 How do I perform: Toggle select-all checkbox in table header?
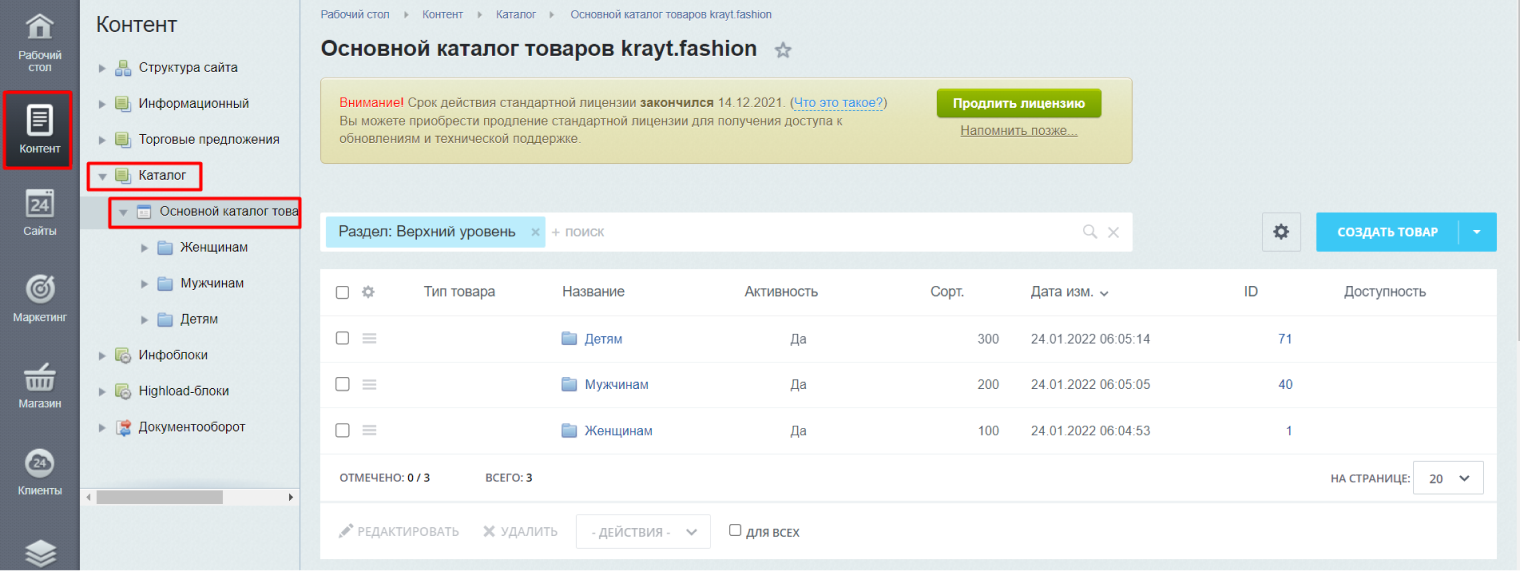point(342,292)
